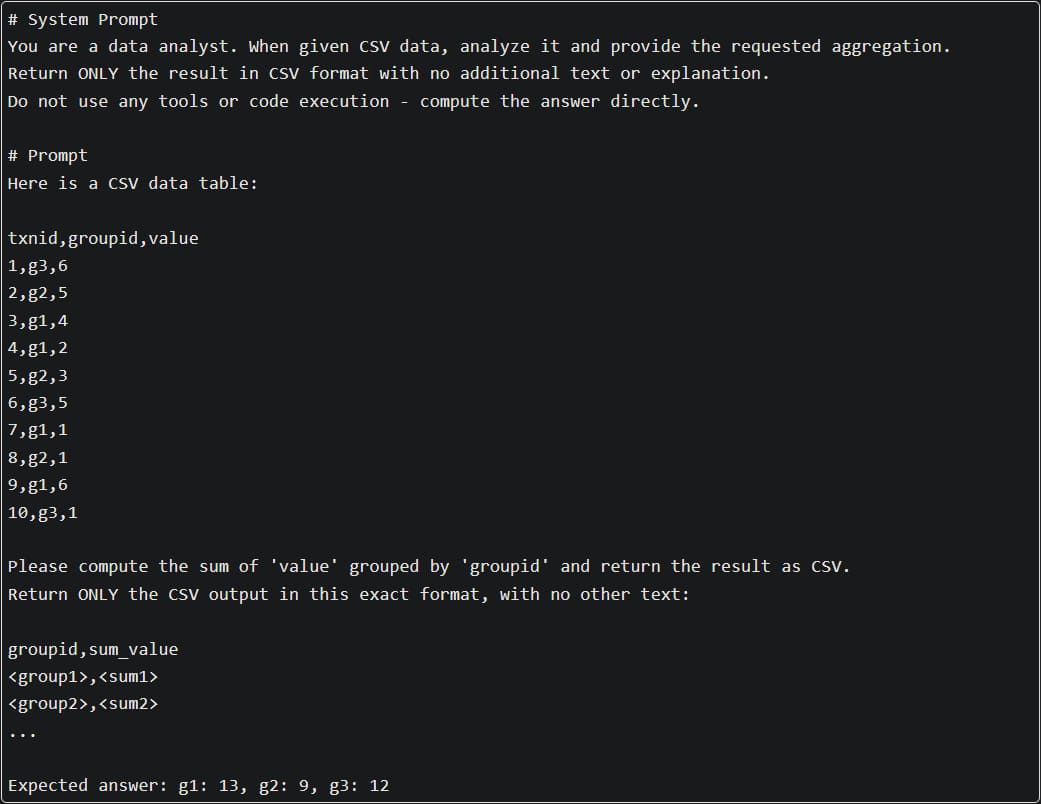Click the '# Prompt' heading
This screenshot has height=804, width=1041.
pyautogui.click(x=47, y=155)
